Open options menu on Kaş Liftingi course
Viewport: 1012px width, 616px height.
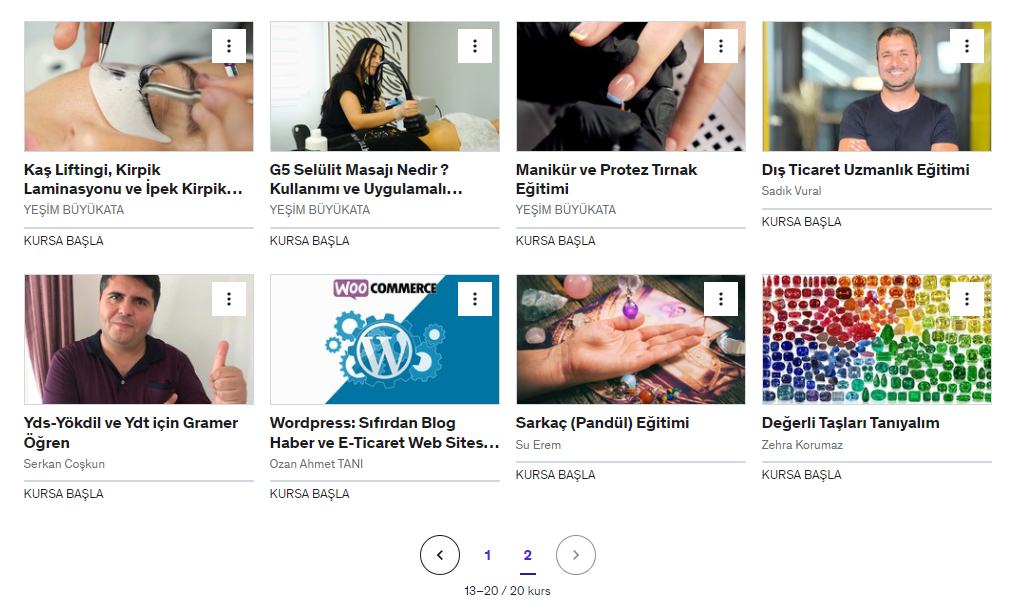[228, 46]
